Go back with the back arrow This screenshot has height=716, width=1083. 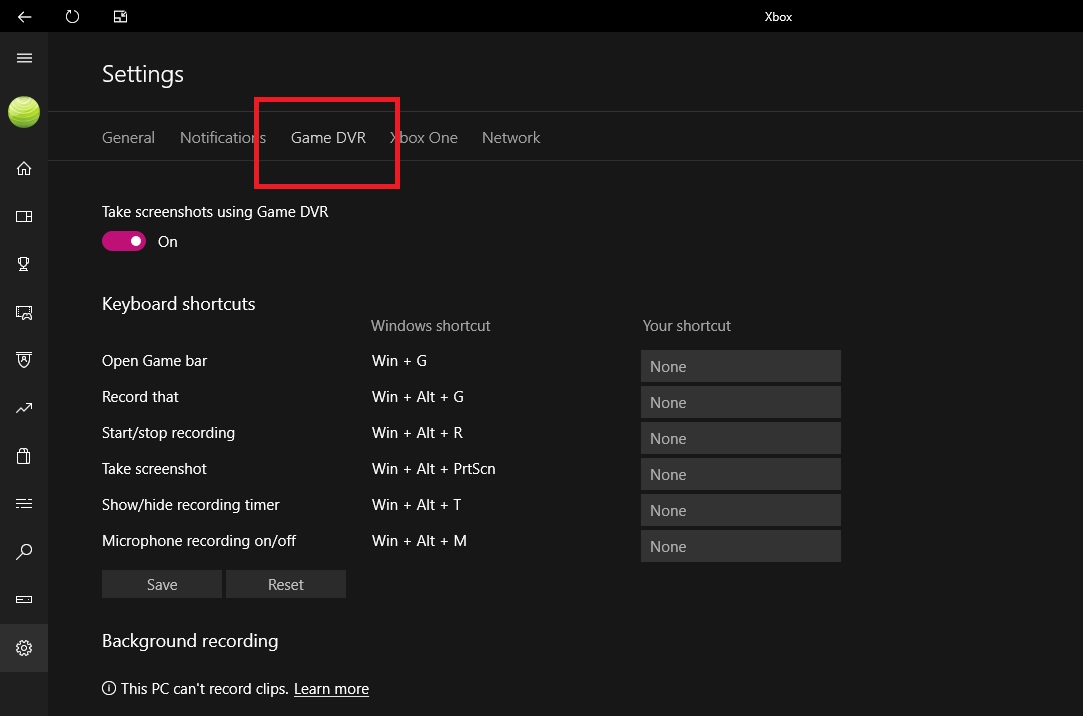[x=24, y=17]
